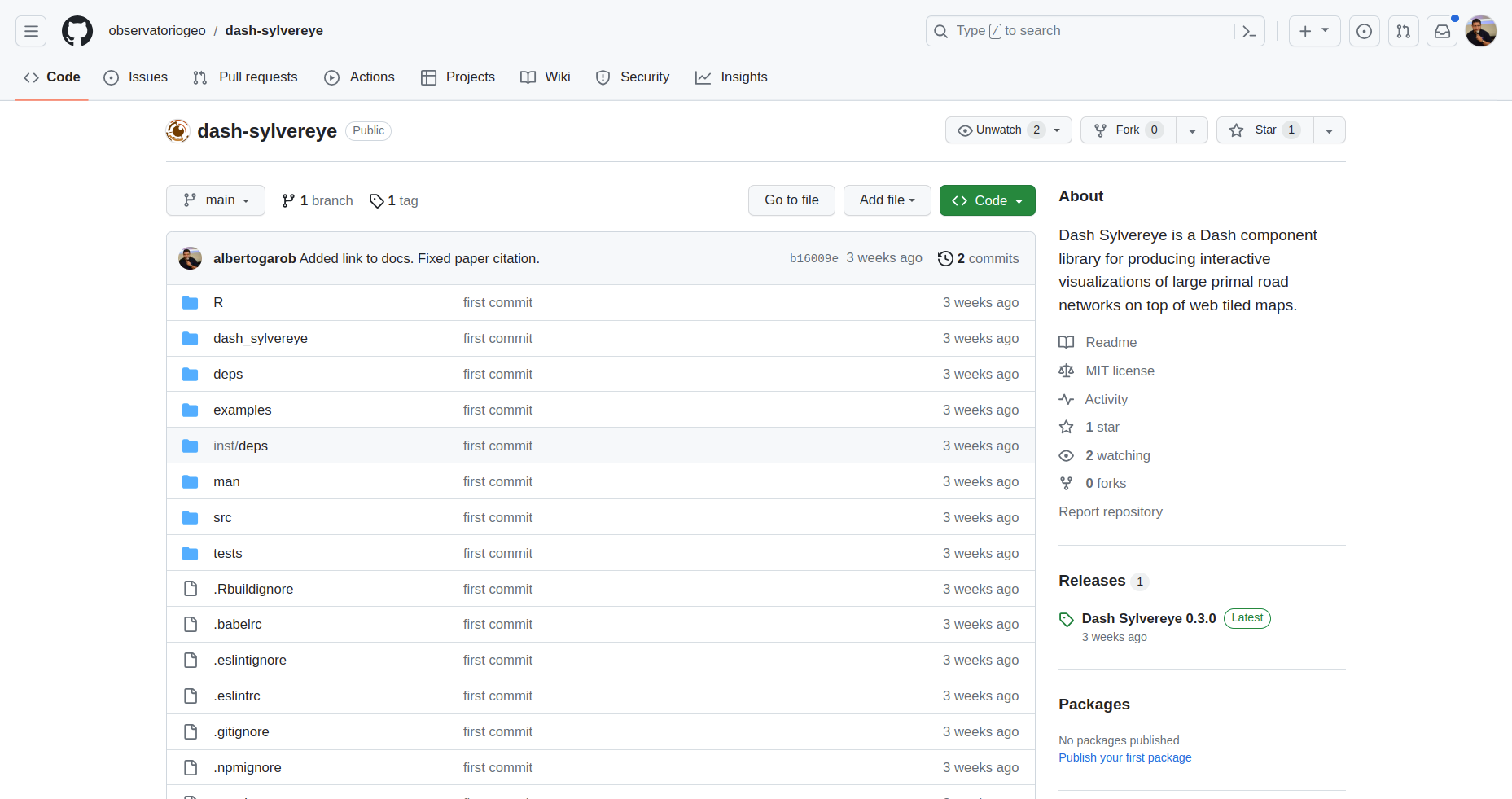1512x799 pixels.
Task: Open the .npmignore file
Action: click(x=248, y=768)
